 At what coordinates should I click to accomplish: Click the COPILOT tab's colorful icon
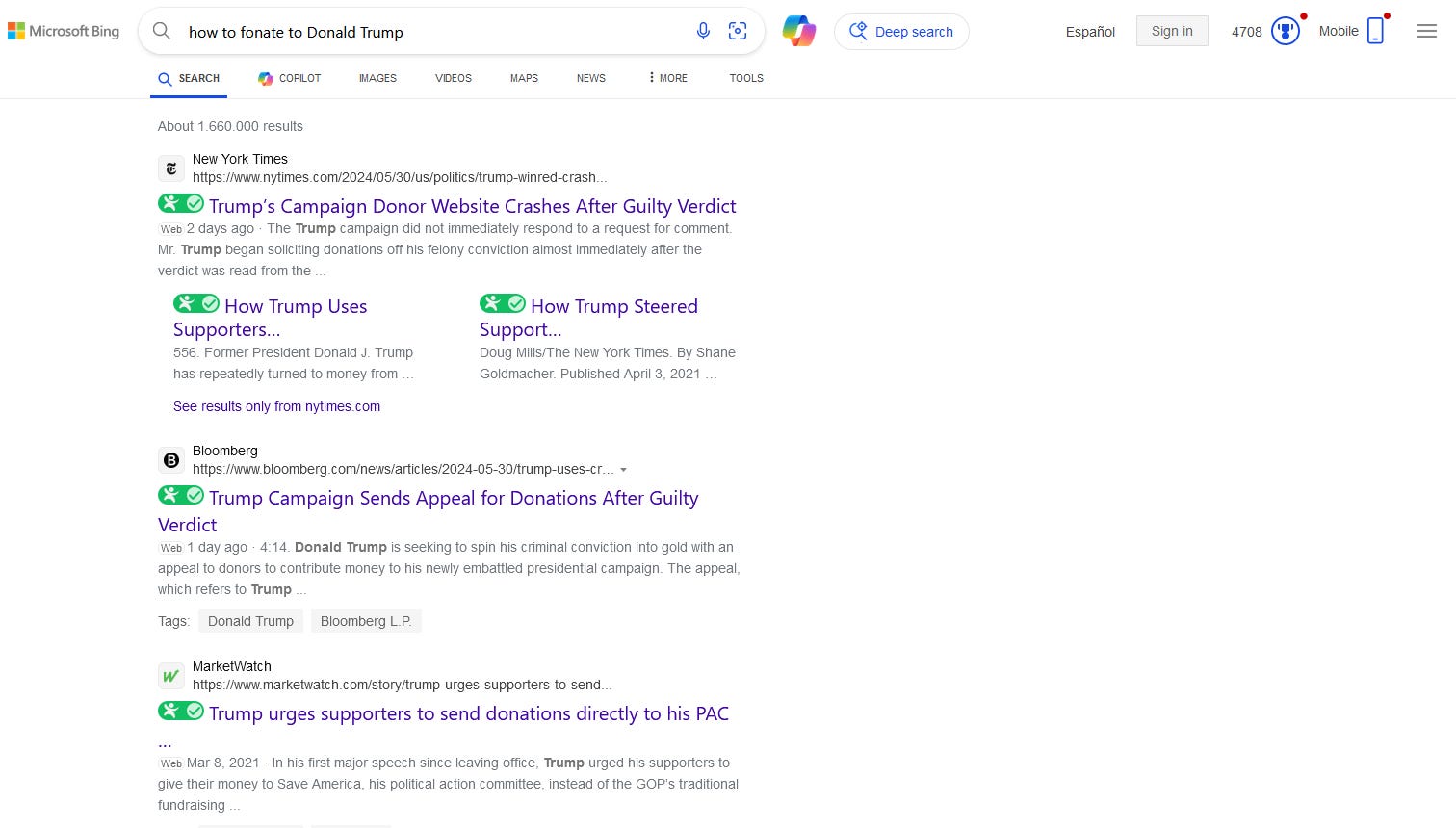pyautogui.click(x=266, y=78)
